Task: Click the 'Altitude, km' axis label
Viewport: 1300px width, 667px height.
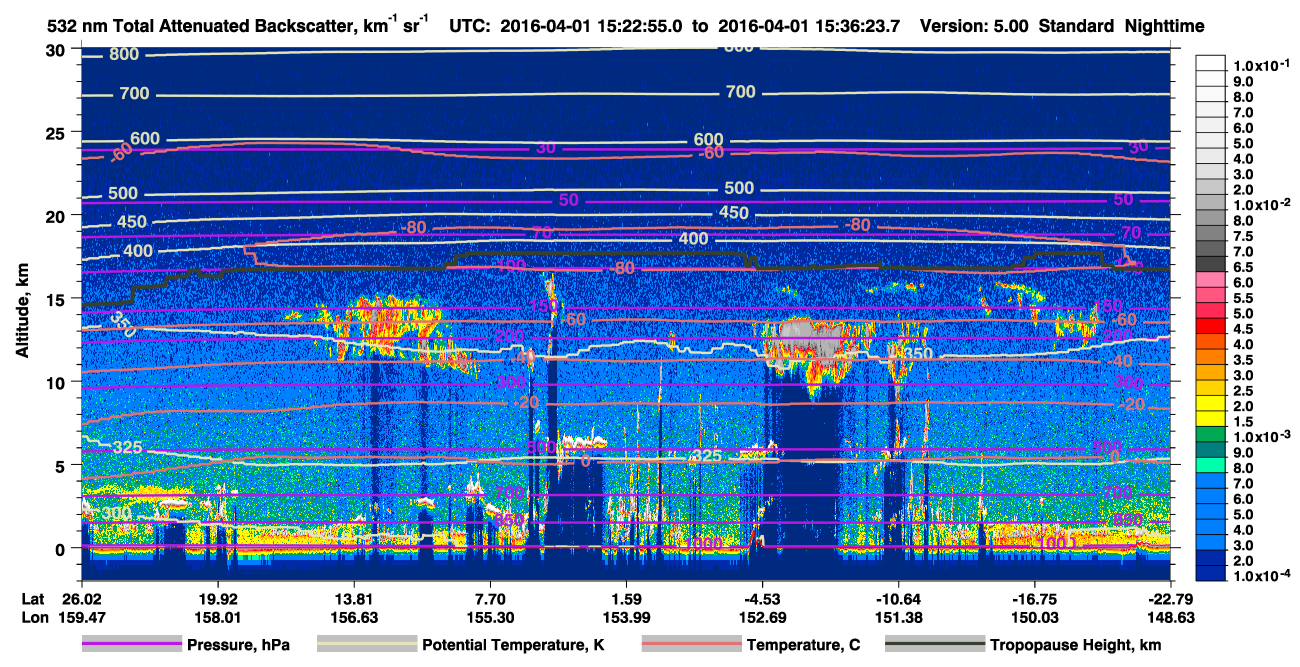Action: point(22,310)
